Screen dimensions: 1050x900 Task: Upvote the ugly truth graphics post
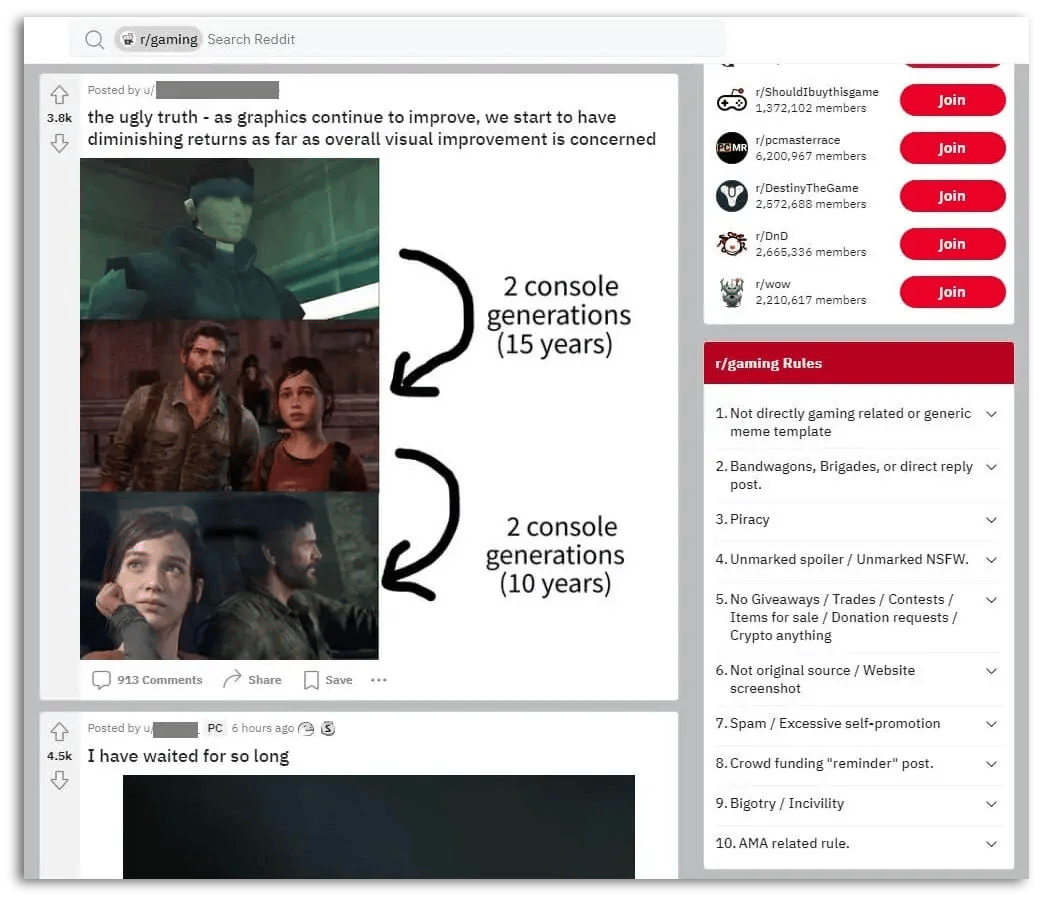(x=59, y=93)
